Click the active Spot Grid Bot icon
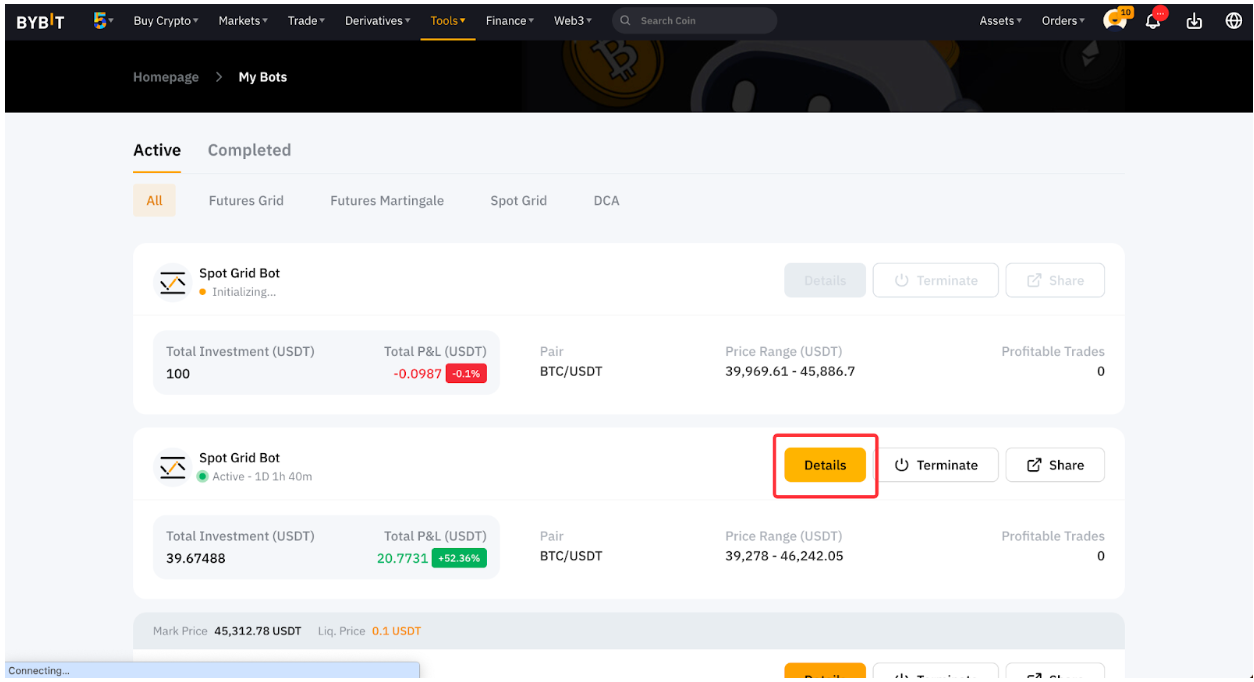Viewport: 1254px width, 682px height. click(x=173, y=467)
